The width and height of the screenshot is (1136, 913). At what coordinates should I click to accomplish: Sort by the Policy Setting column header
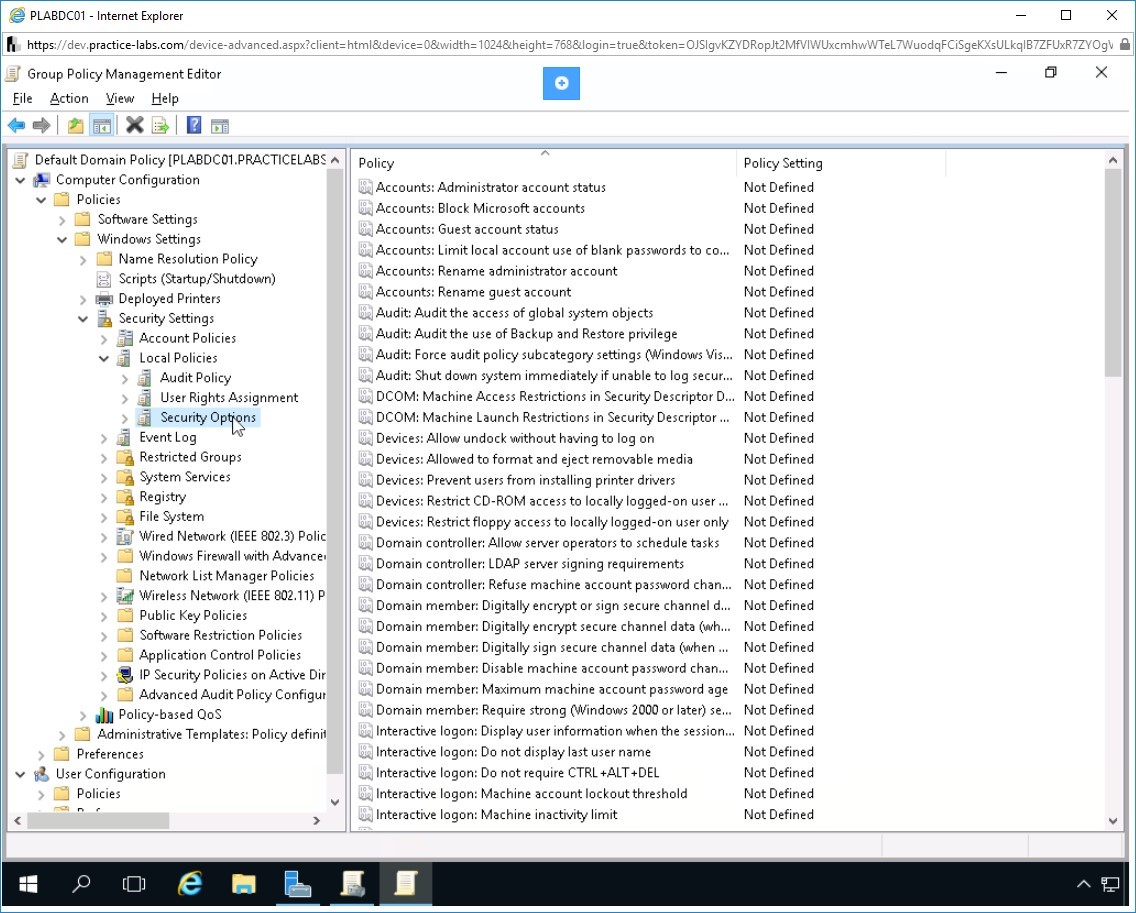click(841, 163)
